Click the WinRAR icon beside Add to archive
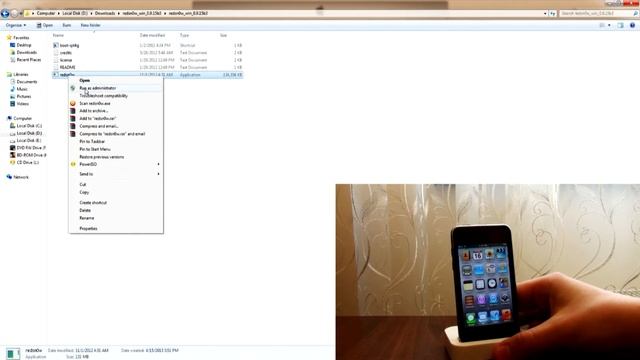 pos(73,111)
